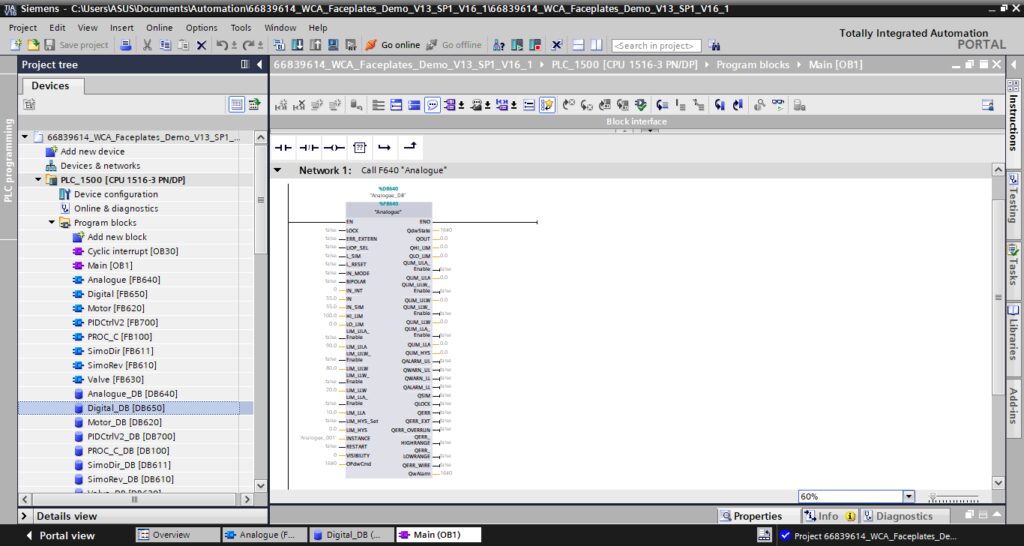Select Motor [FB620] block
Image resolution: width=1024 pixels, height=546 pixels.
(x=116, y=308)
